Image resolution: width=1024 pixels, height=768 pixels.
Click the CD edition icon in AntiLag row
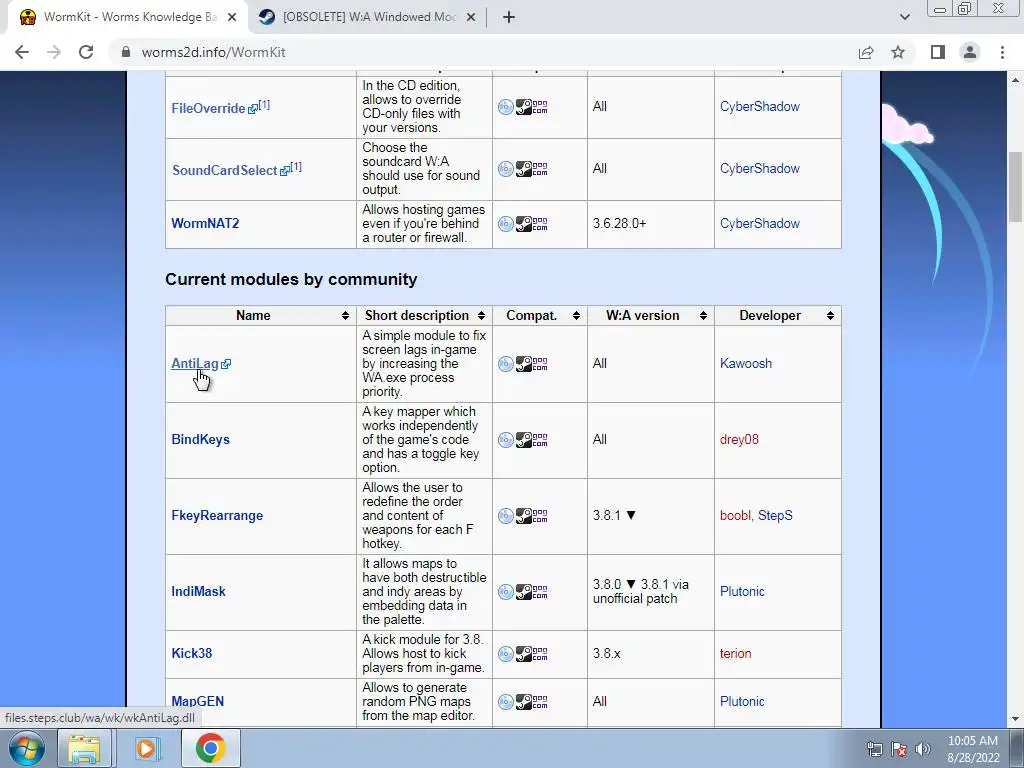(505, 364)
